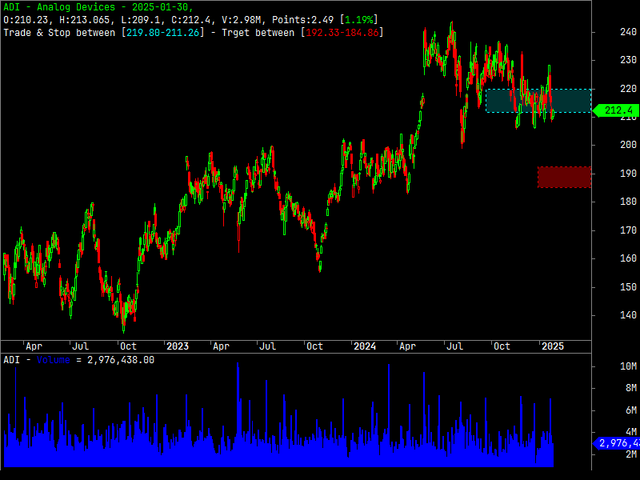Select the dark red target zone box
Image resolution: width=640 pixels, height=480 pixels.
coord(564,177)
